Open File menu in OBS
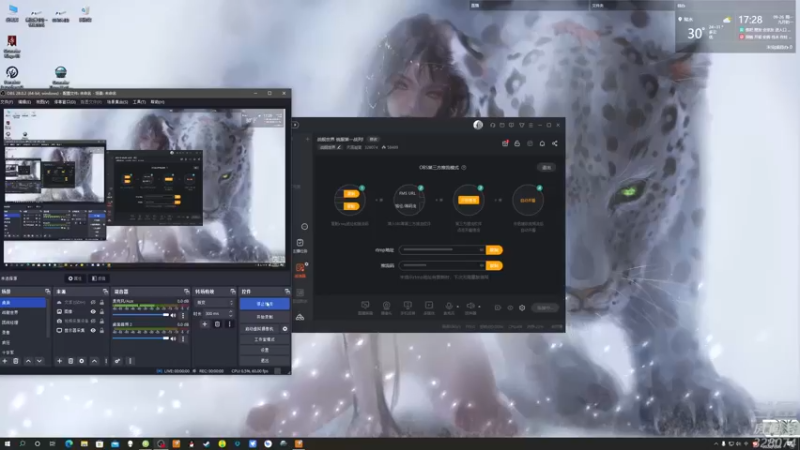This screenshot has width=800, height=450. (6, 102)
